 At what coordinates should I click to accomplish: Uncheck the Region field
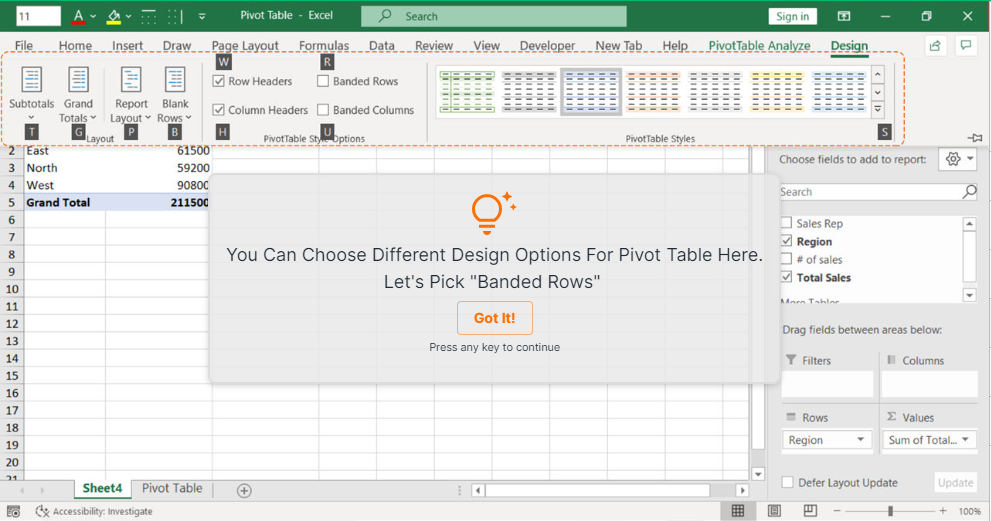click(x=787, y=241)
